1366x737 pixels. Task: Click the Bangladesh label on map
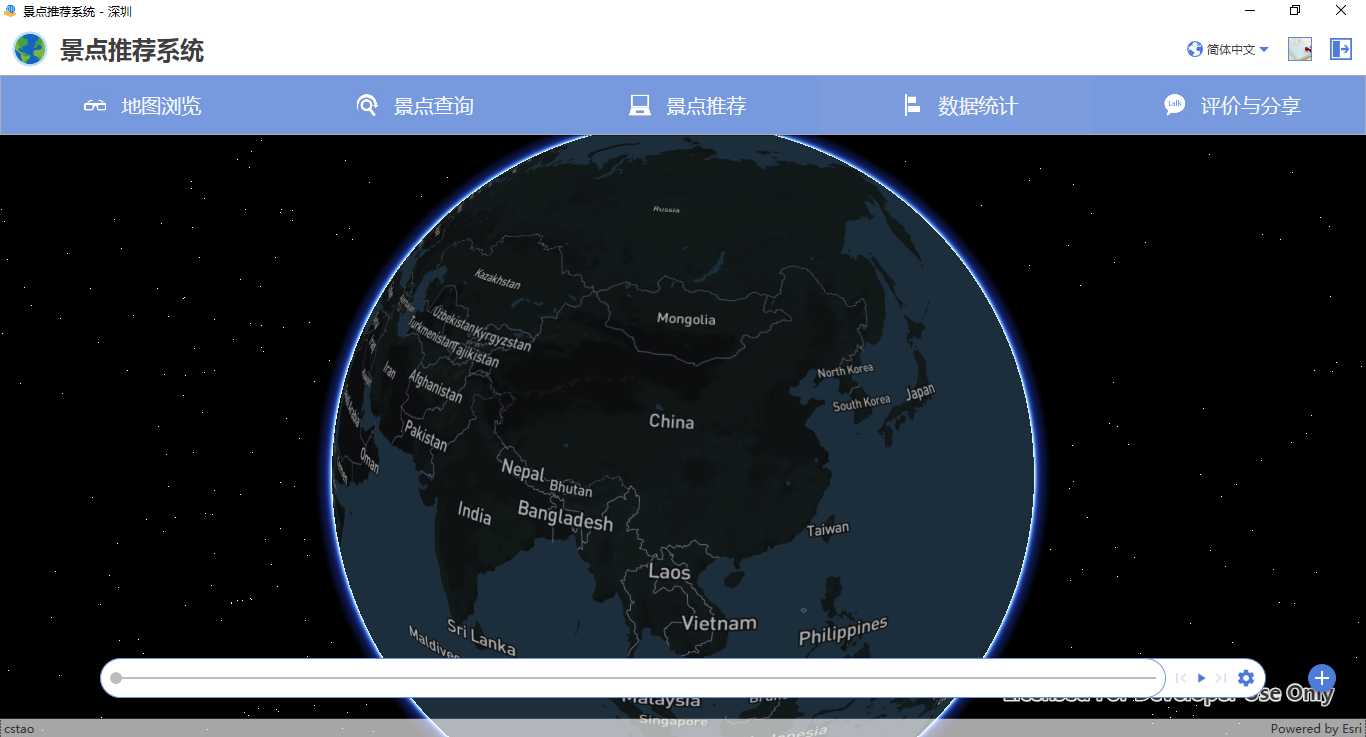[x=565, y=516]
